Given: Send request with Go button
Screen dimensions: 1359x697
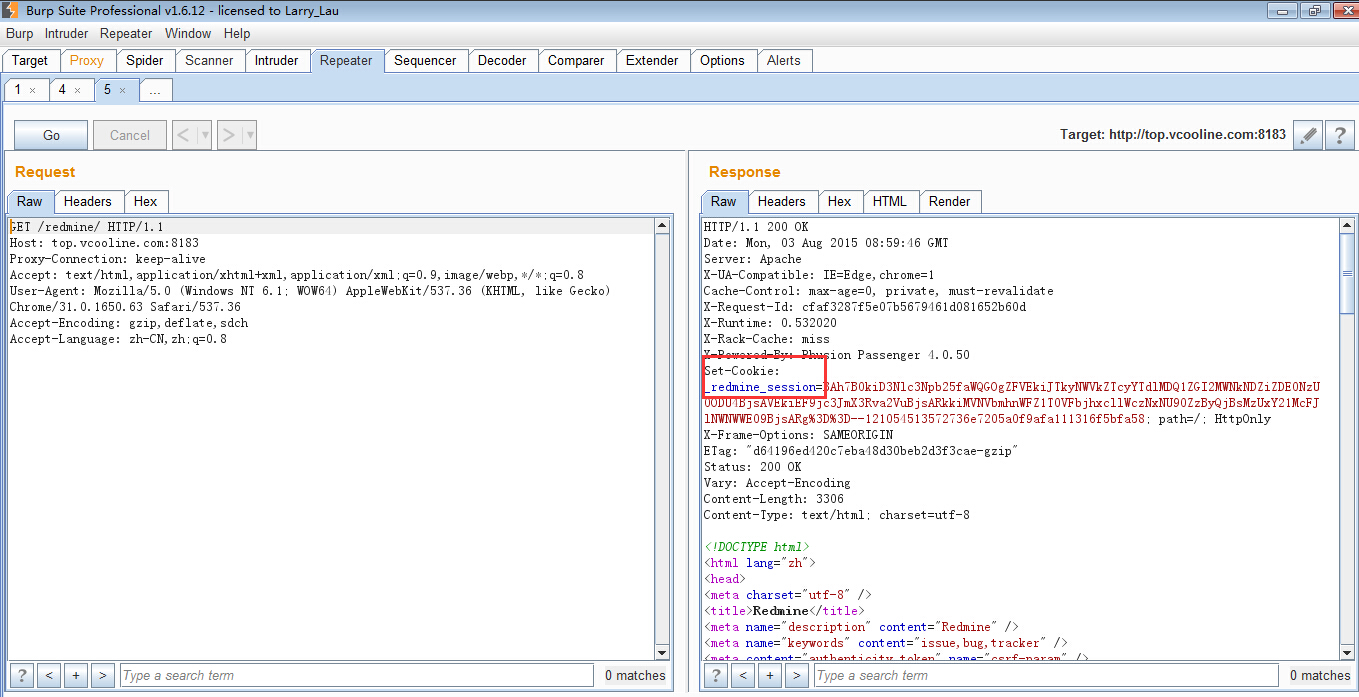Looking at the screenshot, I should 51,135.
